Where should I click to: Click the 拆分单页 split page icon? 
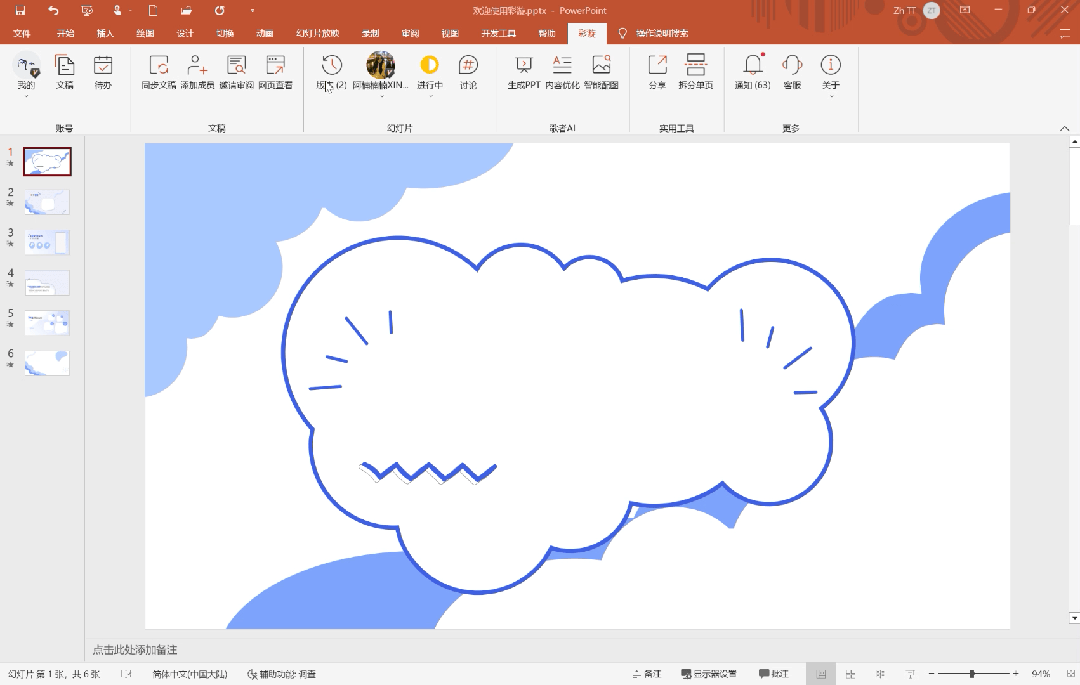(696, 72)
